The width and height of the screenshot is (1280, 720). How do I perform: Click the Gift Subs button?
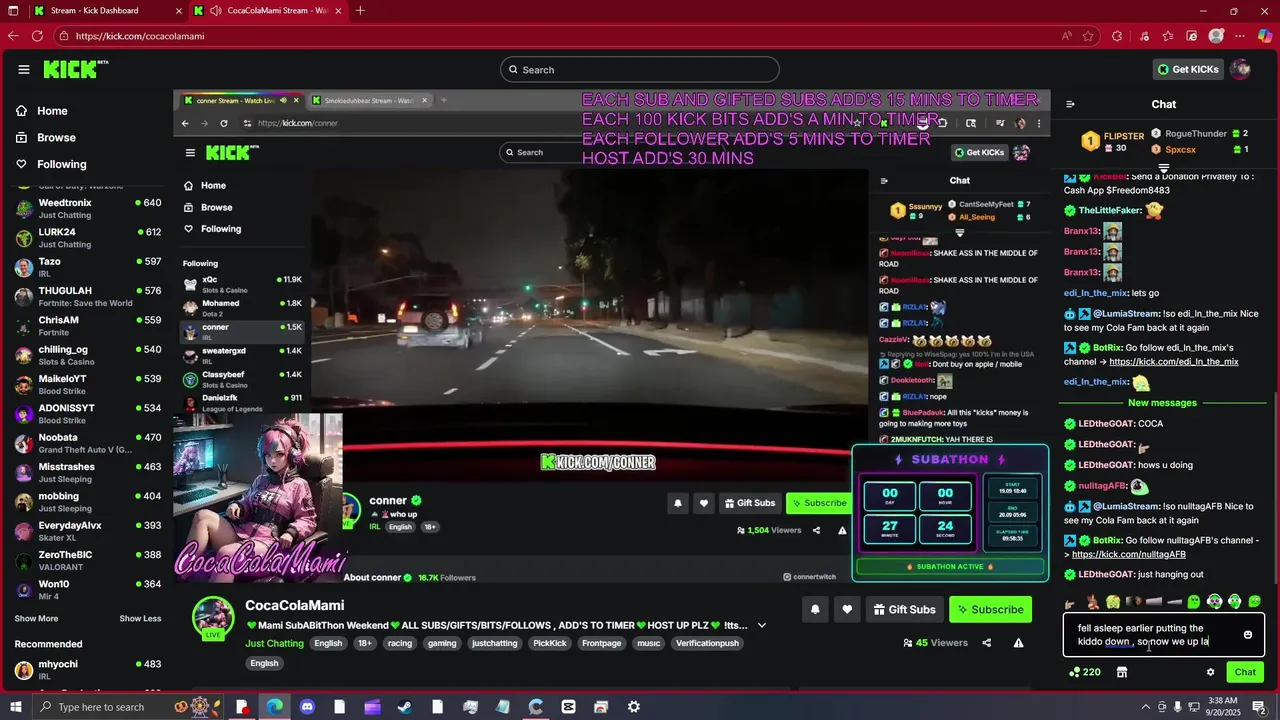tap(904, 609)
